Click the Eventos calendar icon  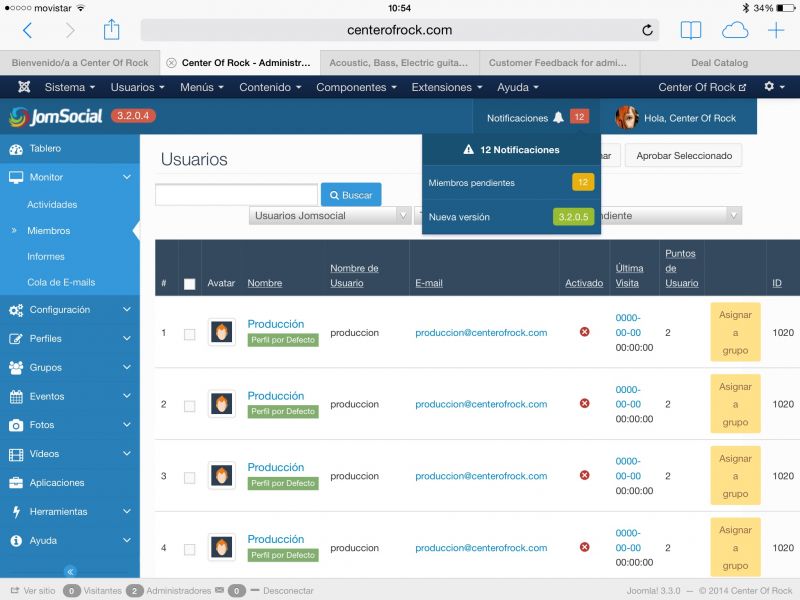point(16,396)
